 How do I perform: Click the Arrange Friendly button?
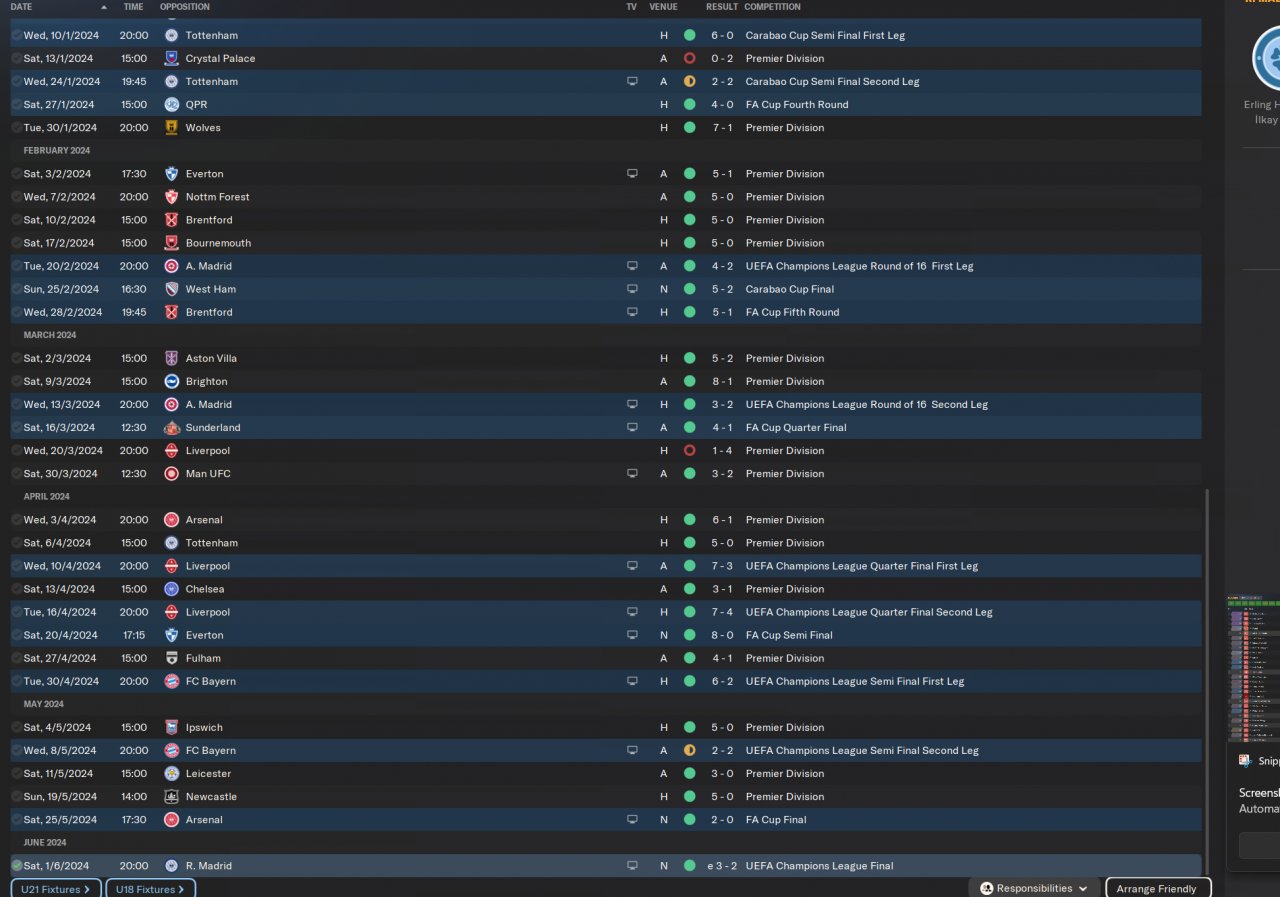coord(1158,888)
